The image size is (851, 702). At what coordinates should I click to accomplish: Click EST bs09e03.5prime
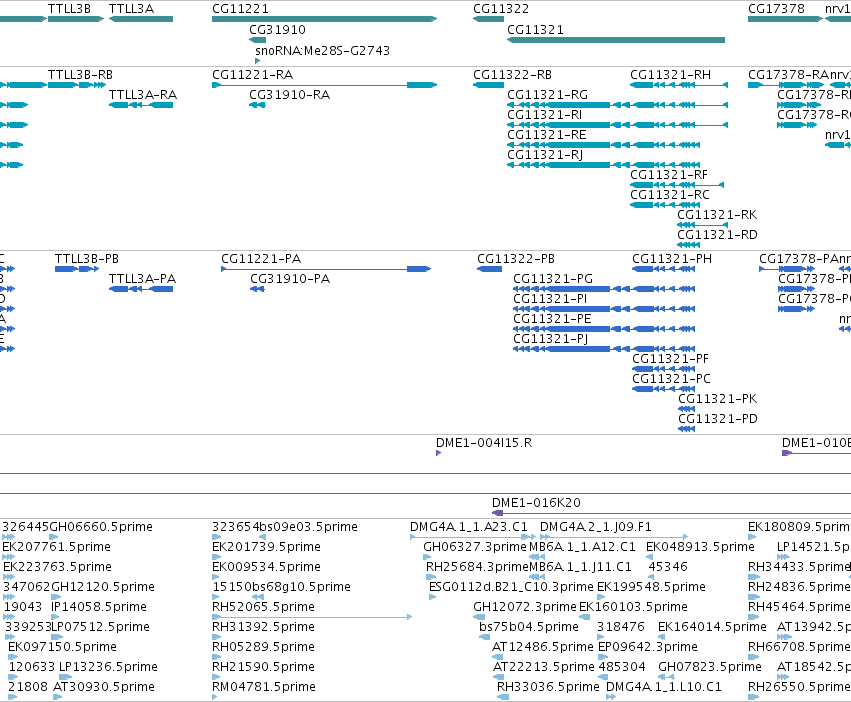click(307, 527)
